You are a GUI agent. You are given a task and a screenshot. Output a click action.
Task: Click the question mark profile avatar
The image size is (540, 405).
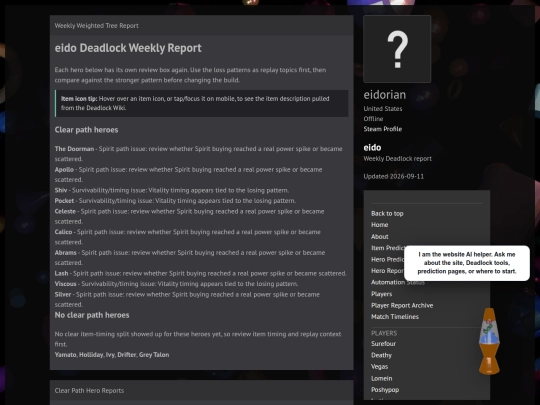click(x=397, y=49)
